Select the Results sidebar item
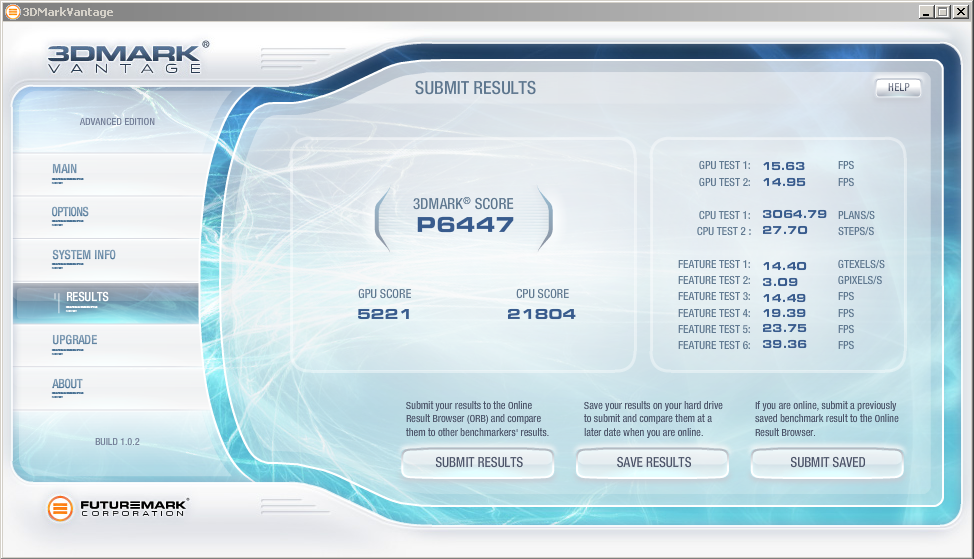974x559 pixels. tap(88, 297)
